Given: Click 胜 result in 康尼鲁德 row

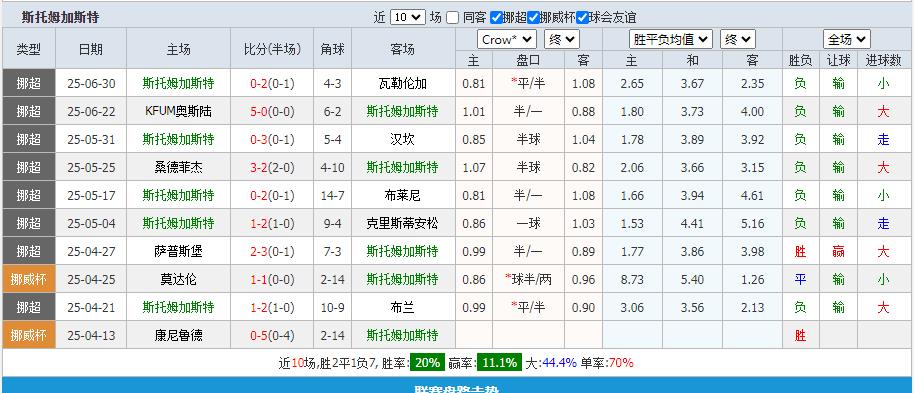Looking at the screenshot, I should [x=800, y=335].
